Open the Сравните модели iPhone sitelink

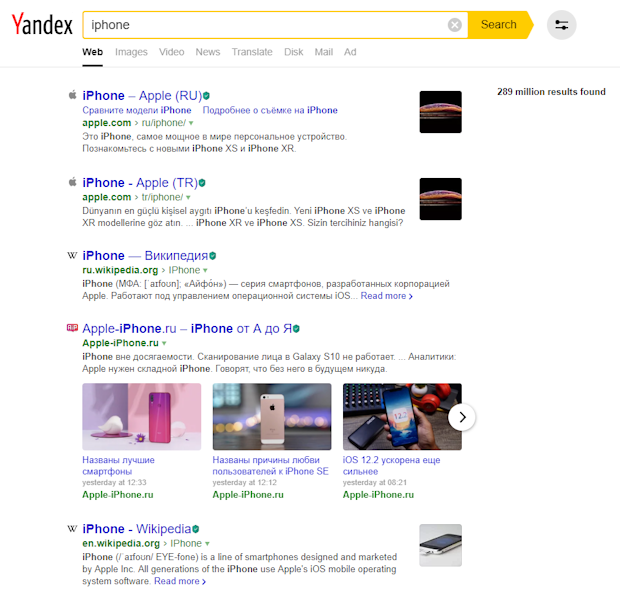pyautogui.click(x=137, y=110)
